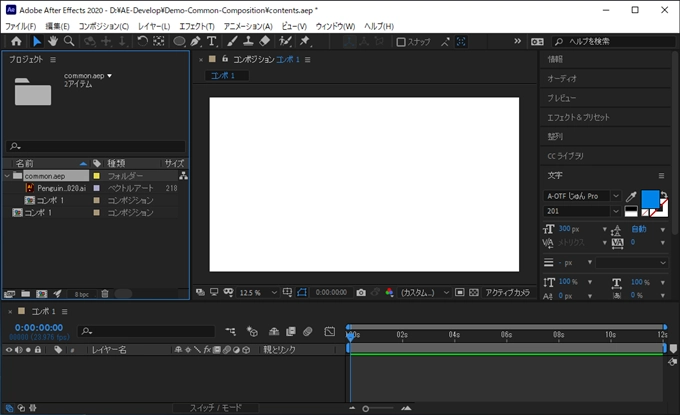The width and height of the screenshot is (680, 415).
Task: Collapse the common.aep folder tree arrow
Action: [7, 176]
